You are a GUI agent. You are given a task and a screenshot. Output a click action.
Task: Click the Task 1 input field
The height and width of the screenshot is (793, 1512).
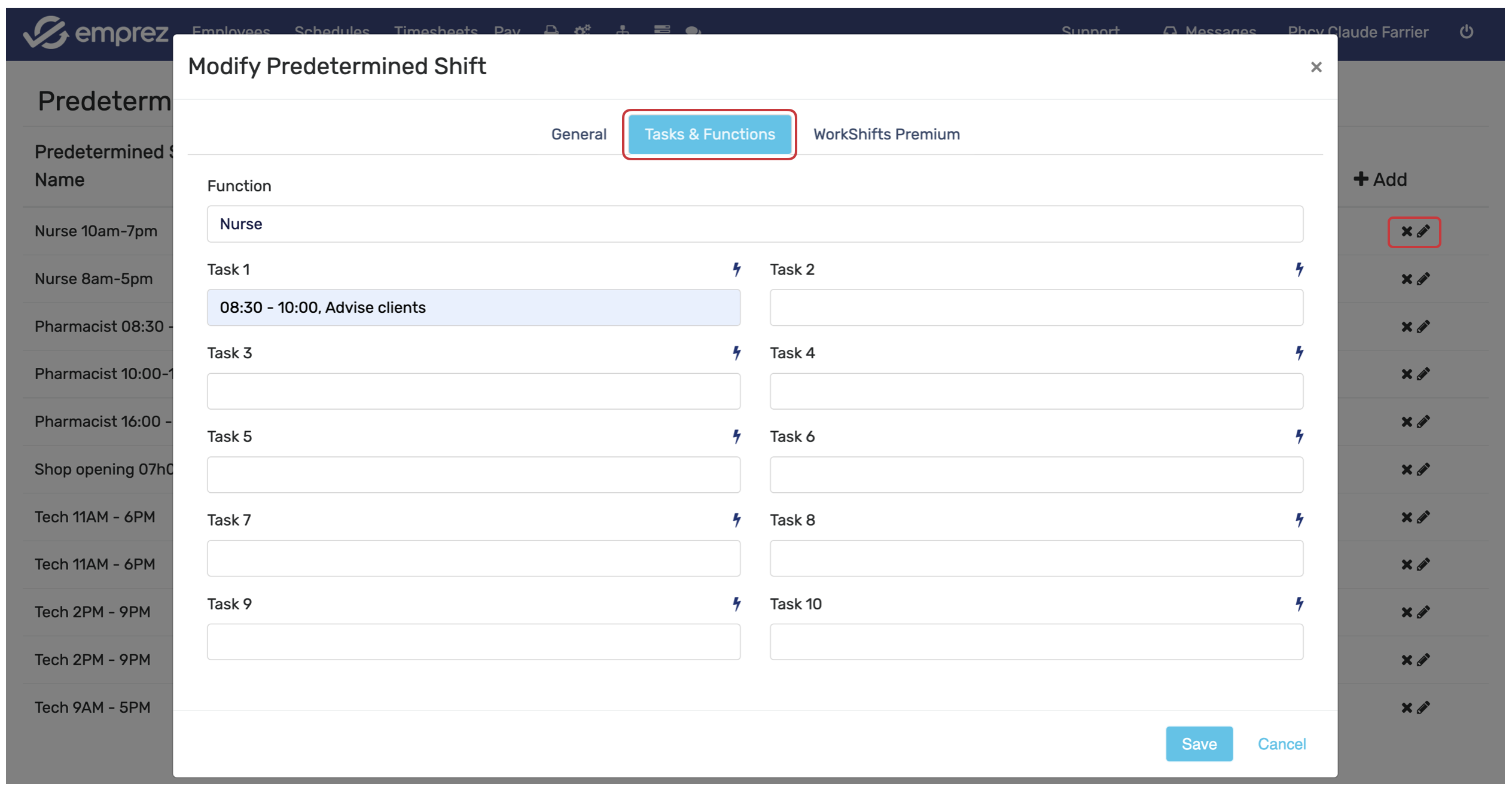click(x=473, y=308)
